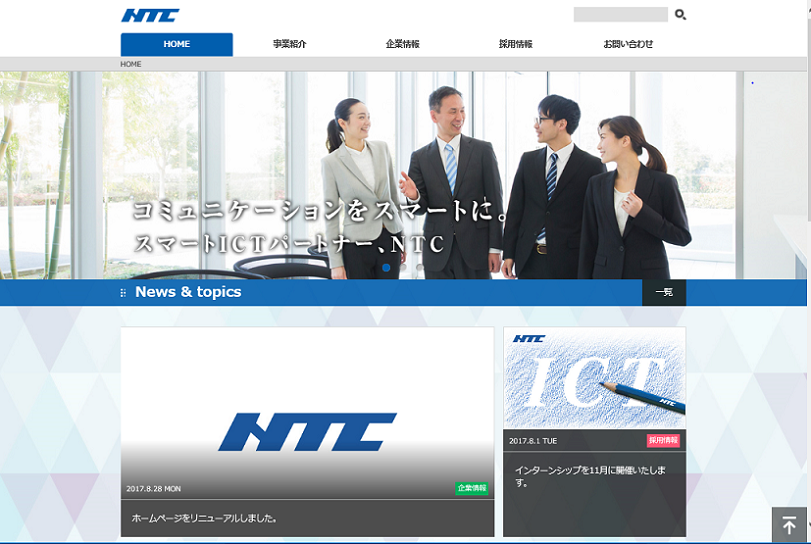The height and width of the screenshot is (544, 811).
Task: Open the 採用情報 menu item
Action: click(x=515, y=44)
